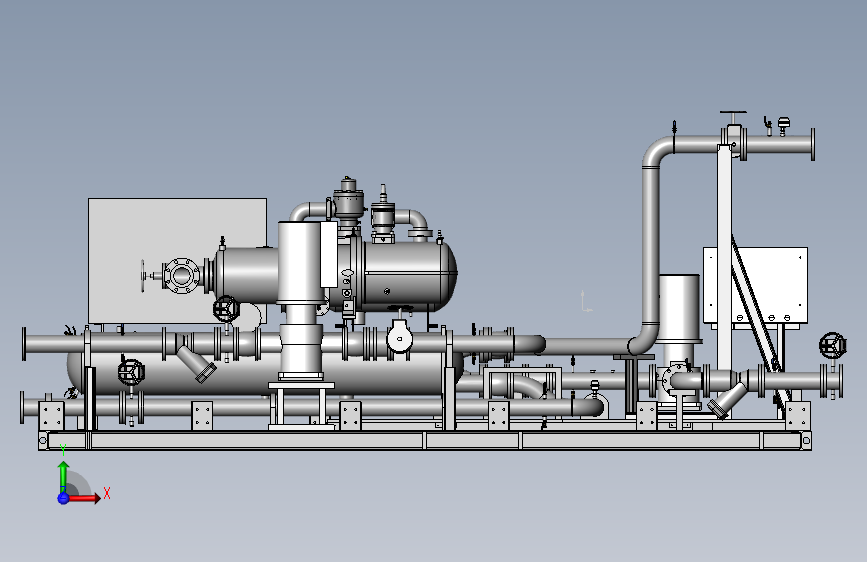Select the upper horizontal pressure vessel's domed end
The height and width of the screenshot is (562, 867).
[447, 274]
